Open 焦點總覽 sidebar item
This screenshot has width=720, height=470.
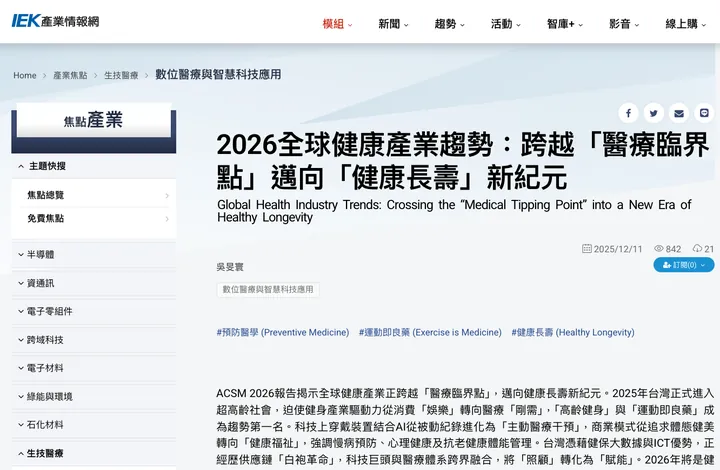[94, 195]
